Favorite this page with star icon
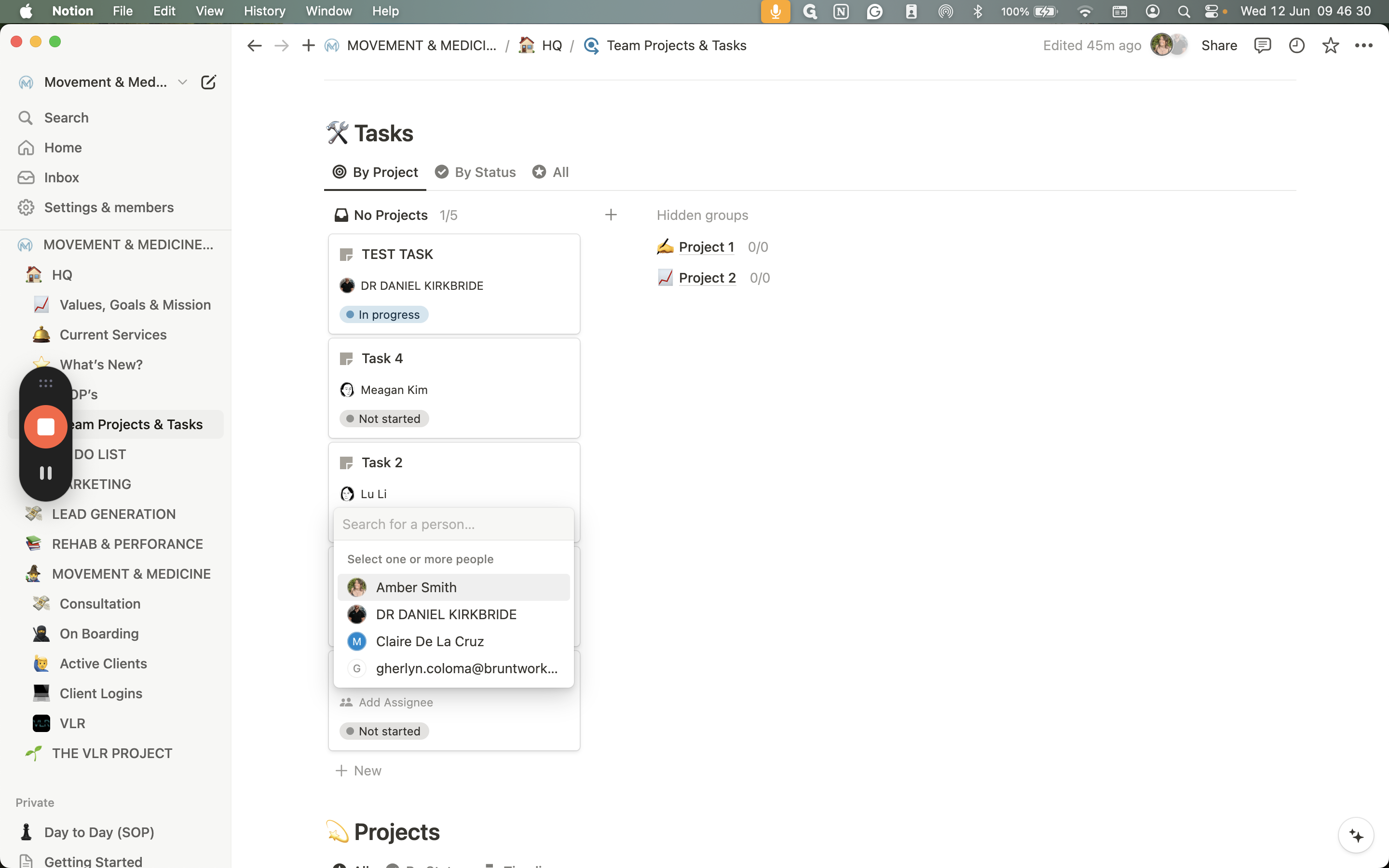 coord(1331,45)
